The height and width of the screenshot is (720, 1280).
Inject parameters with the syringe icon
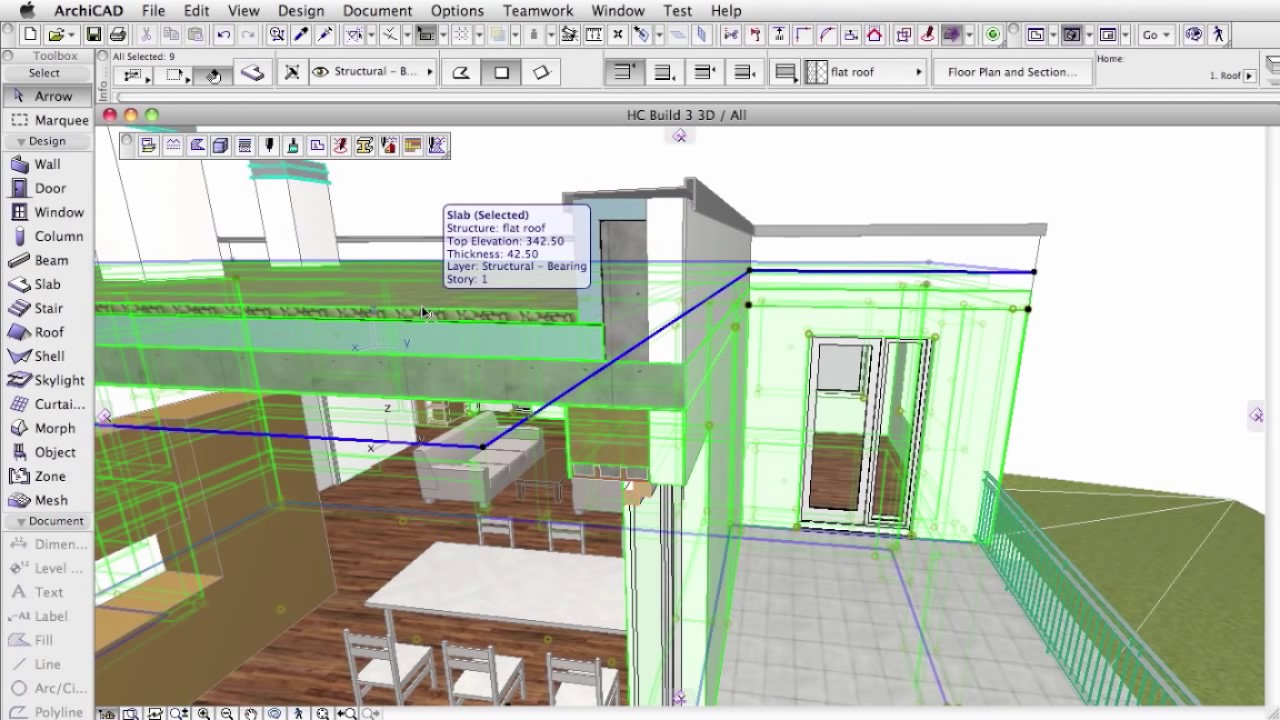(325, 35)
